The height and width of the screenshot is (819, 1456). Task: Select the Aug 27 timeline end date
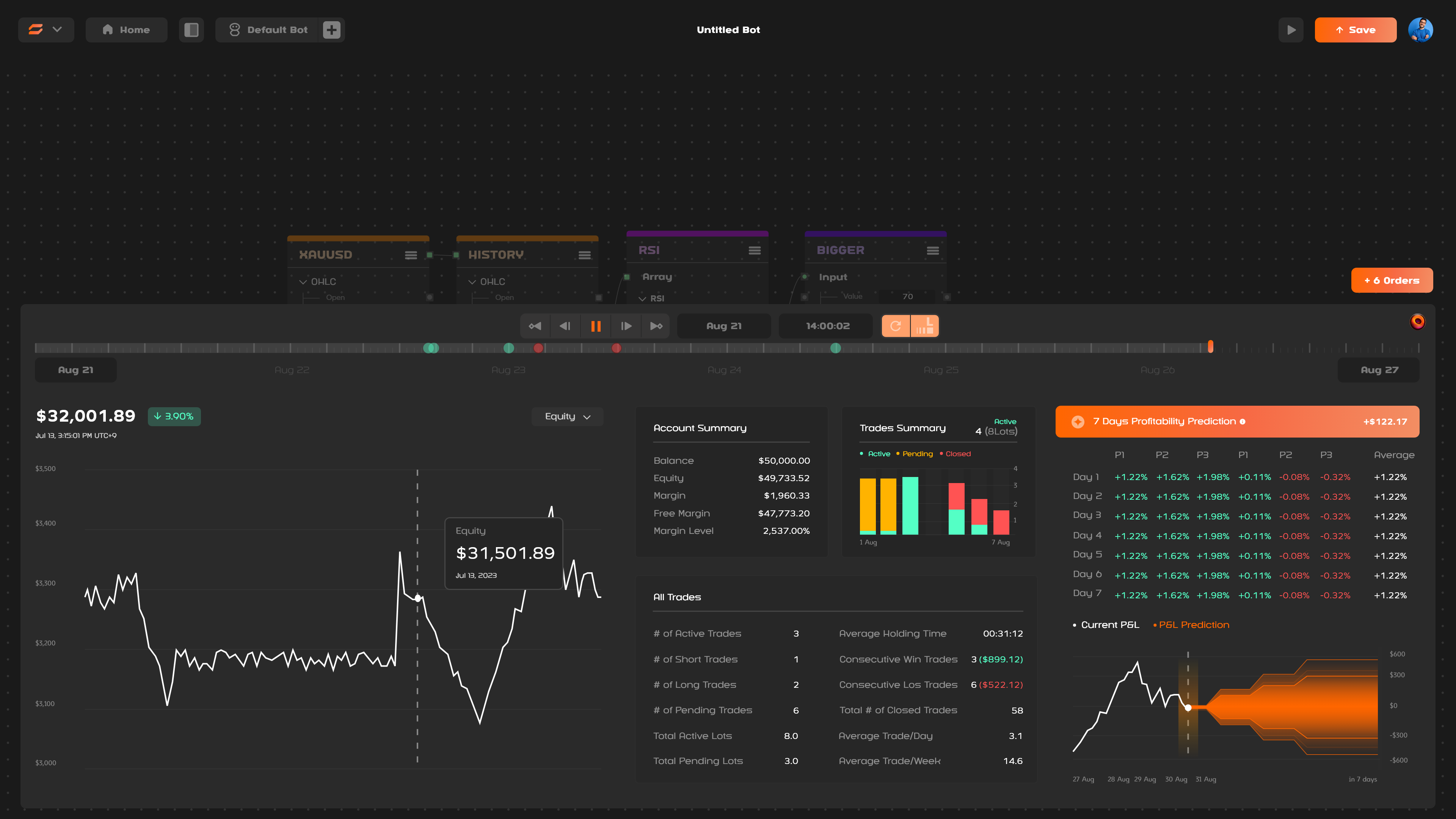pyautogui.click(x=1378, y=370)
